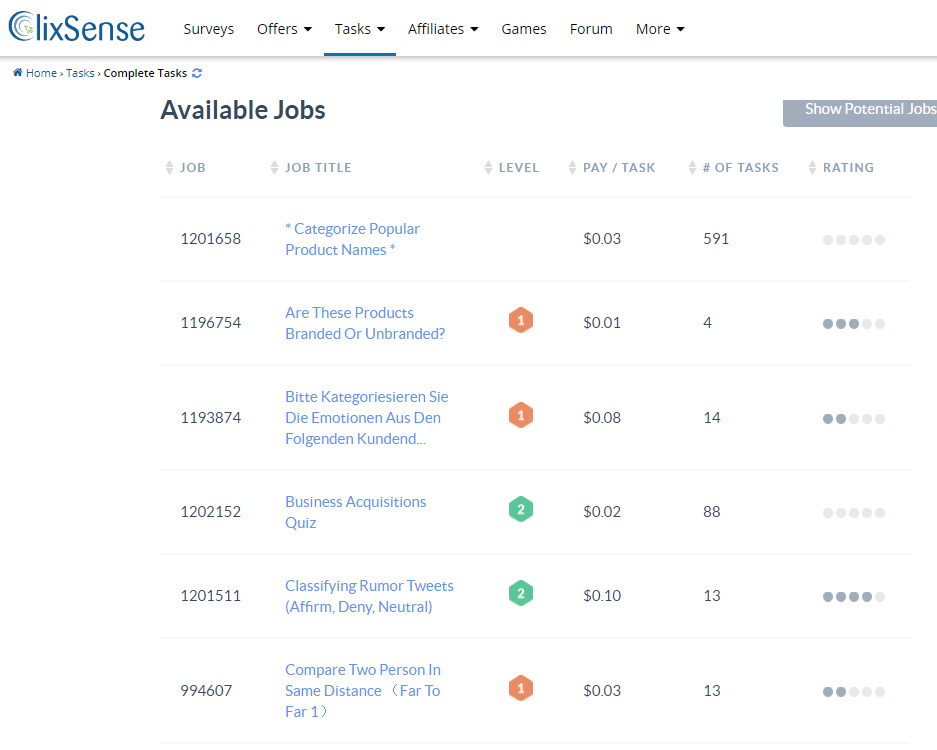This screenshot has height=750, width=937.
Task: Click the level 2 badge for Classifying Rumor Tweets
Action: 520,593
